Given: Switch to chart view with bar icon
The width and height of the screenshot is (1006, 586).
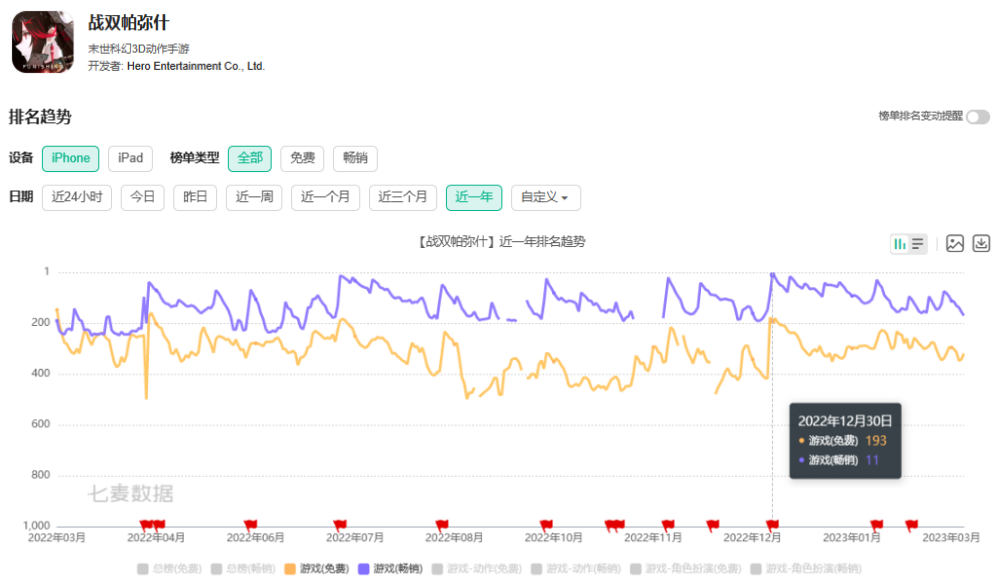Looking at the screenshot, I should (900, 244).
